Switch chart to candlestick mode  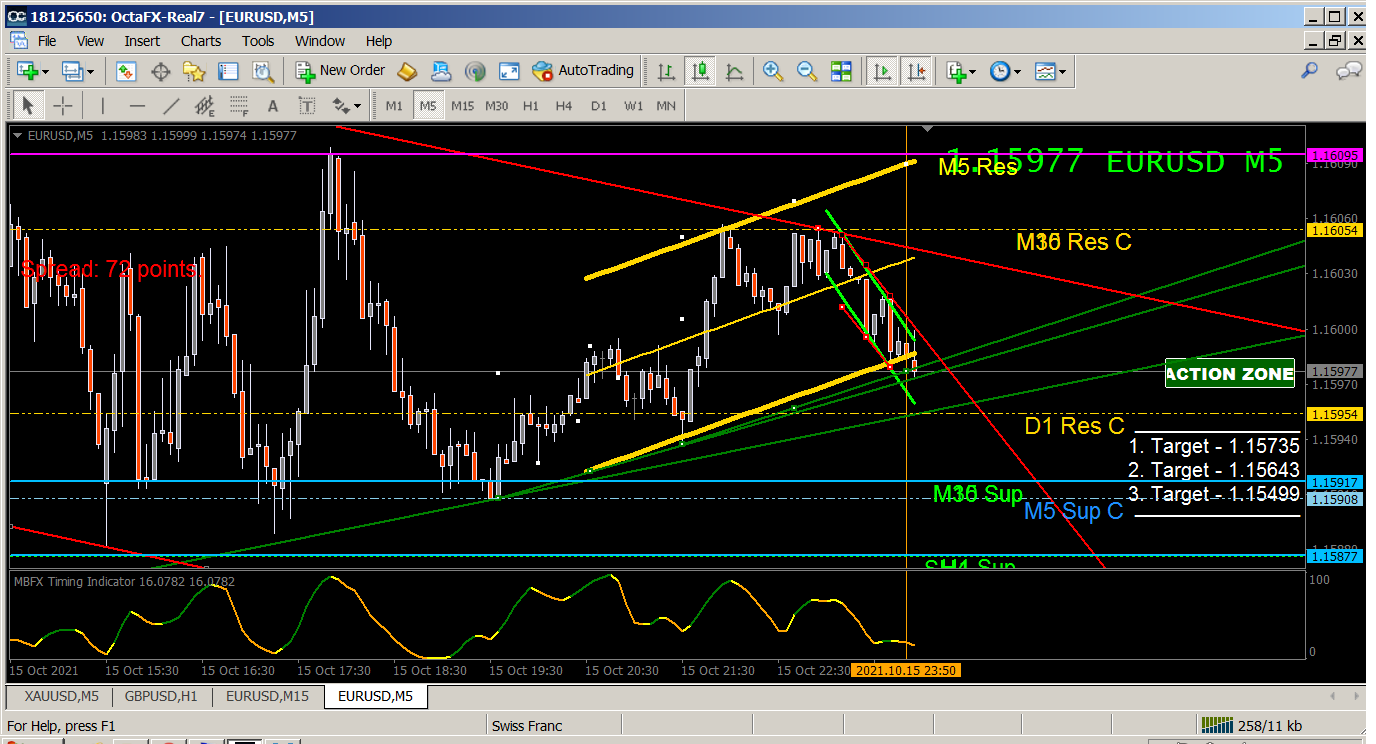(x=700, y=71)
